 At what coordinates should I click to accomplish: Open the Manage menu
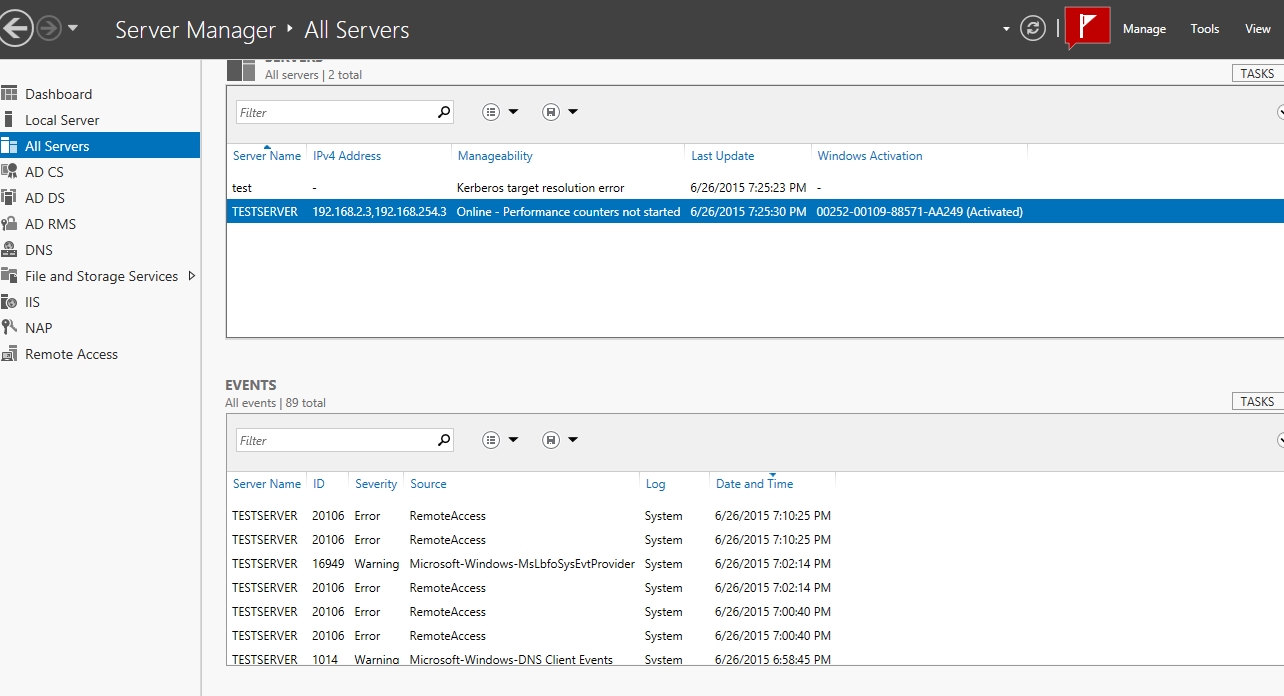click(1144, 29)
